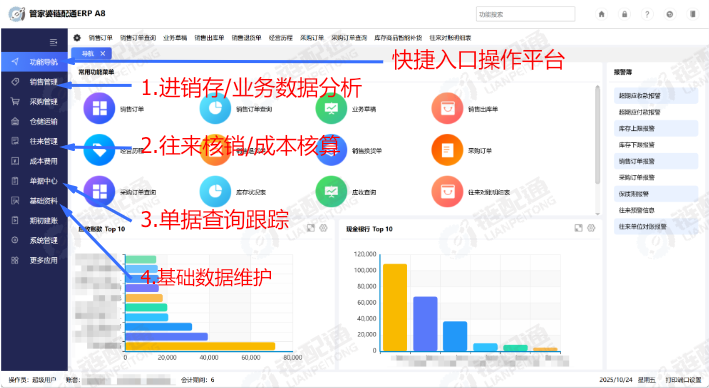Open the purple 销售订单 tile icon

99,109
